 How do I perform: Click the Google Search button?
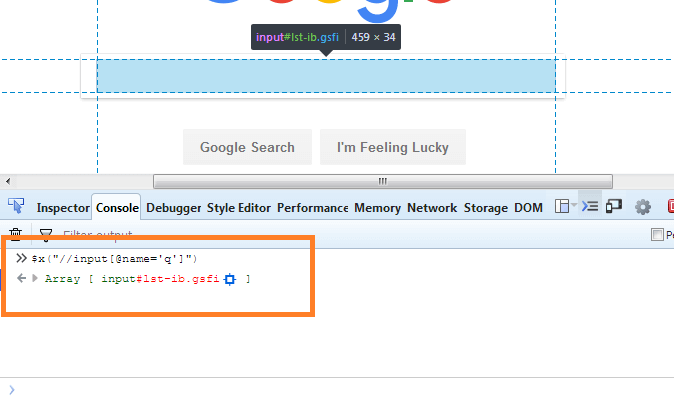point(247,147)
